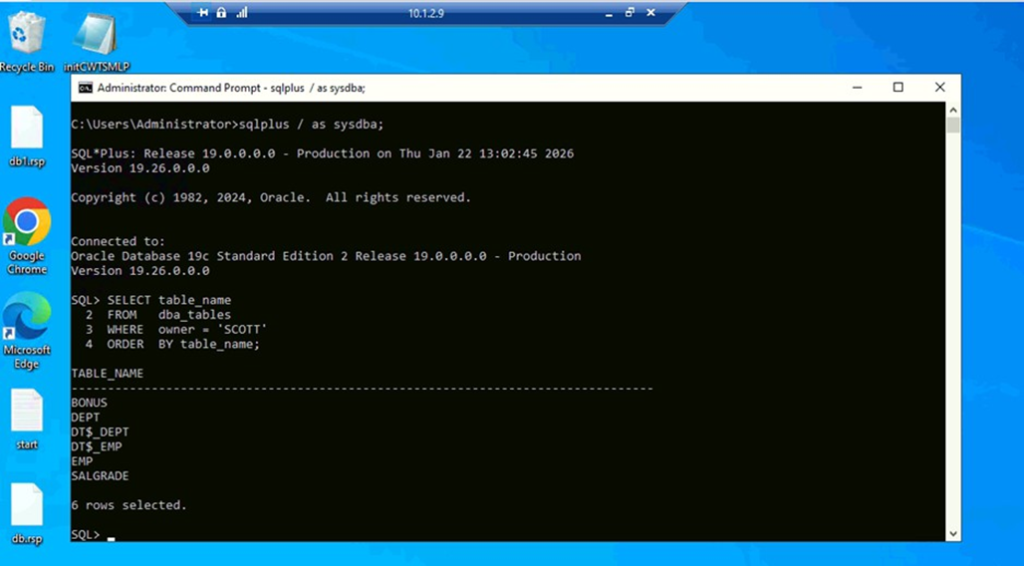
Task: Click the 'ORDER BY table_name;' line
Action: [184, 344]
